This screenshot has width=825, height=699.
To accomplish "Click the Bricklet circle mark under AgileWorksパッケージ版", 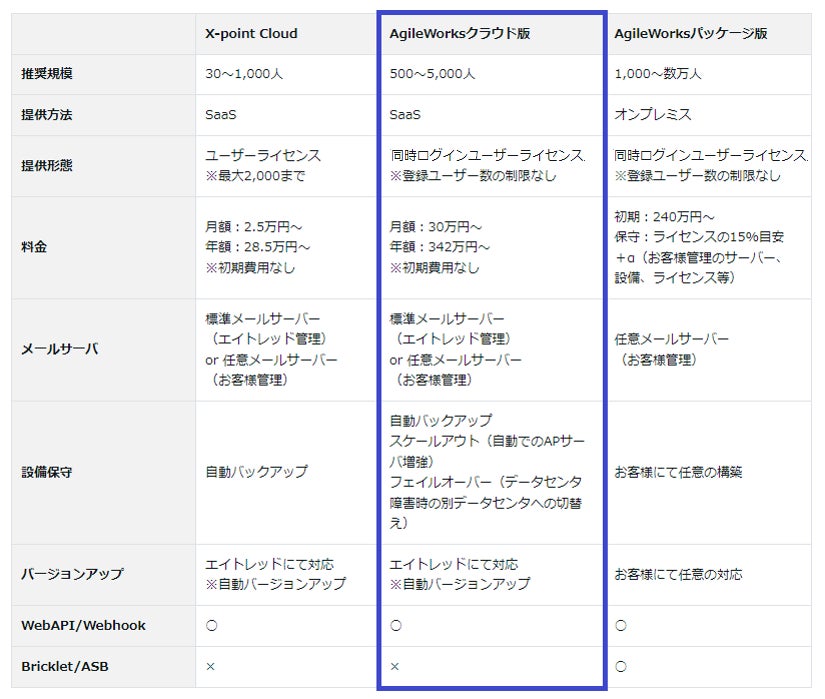I will pos(621,666).
